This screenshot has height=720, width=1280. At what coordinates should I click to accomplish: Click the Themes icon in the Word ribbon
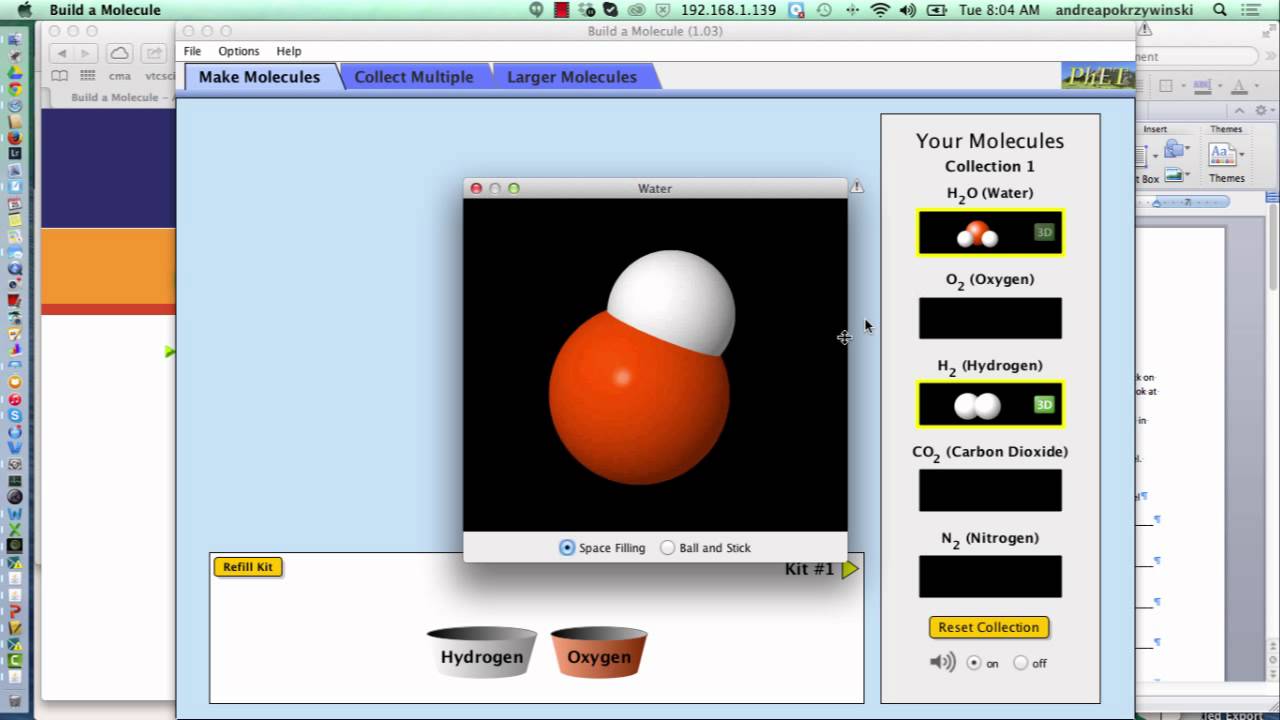pyautogui.click(x=1220, y=153)
